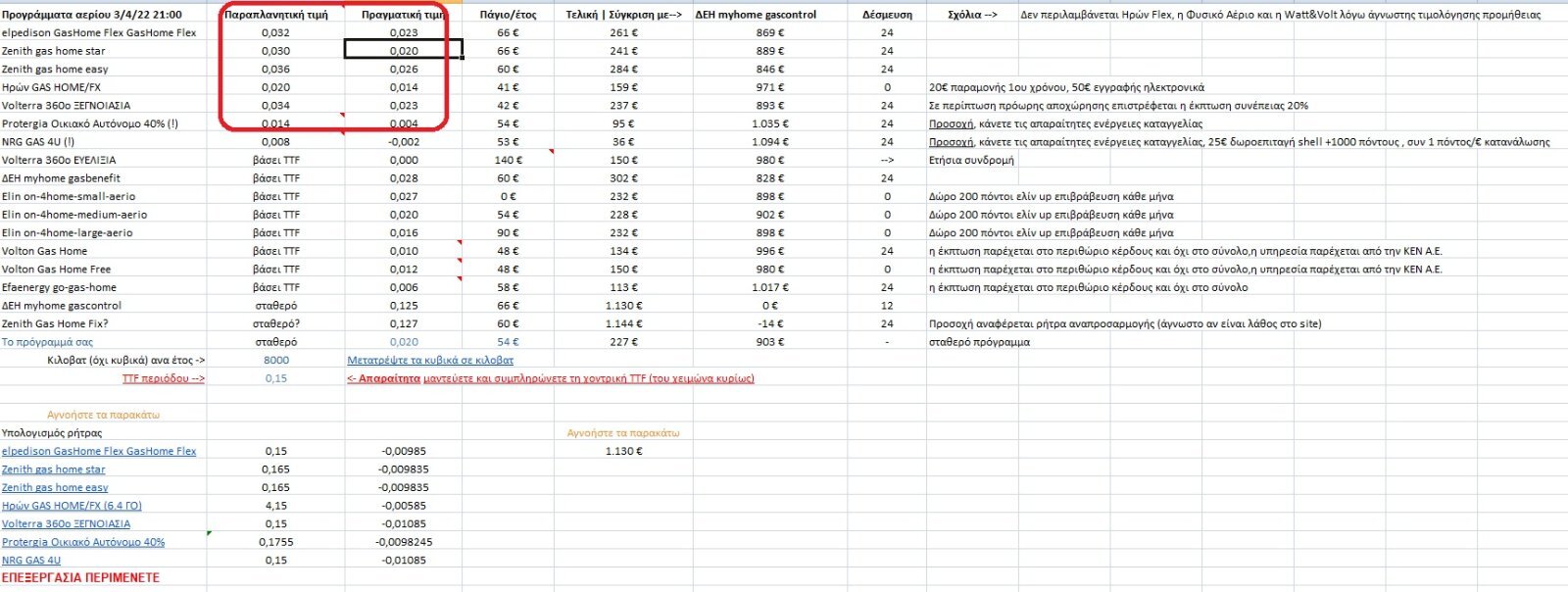Image resolution: width=1568 pixels, height=592 pixels.
Task: Select the comment Σε περίπτωση πρόωρης αποχώρησης
Action: pyautogui.click(x=1118, y=106)
